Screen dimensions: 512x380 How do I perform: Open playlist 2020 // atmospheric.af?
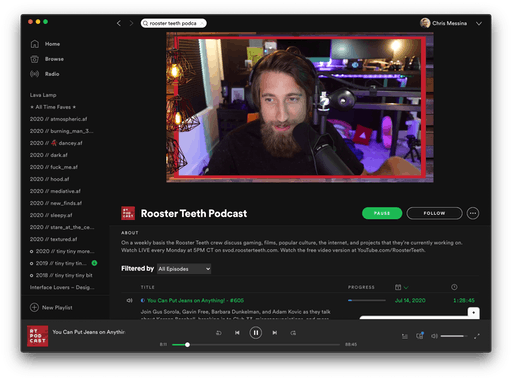tap(58, 119)
